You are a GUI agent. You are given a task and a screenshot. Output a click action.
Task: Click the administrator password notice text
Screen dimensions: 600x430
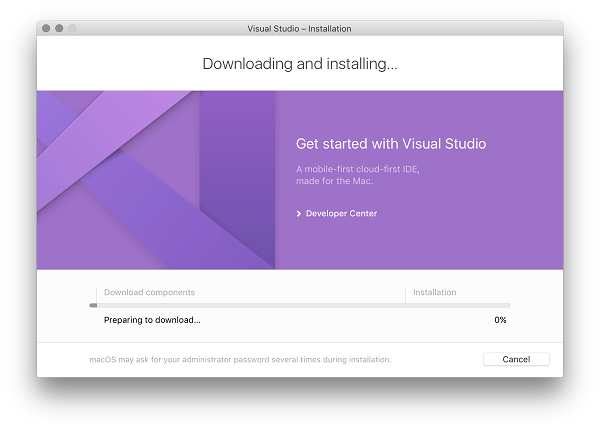[240, 360]
